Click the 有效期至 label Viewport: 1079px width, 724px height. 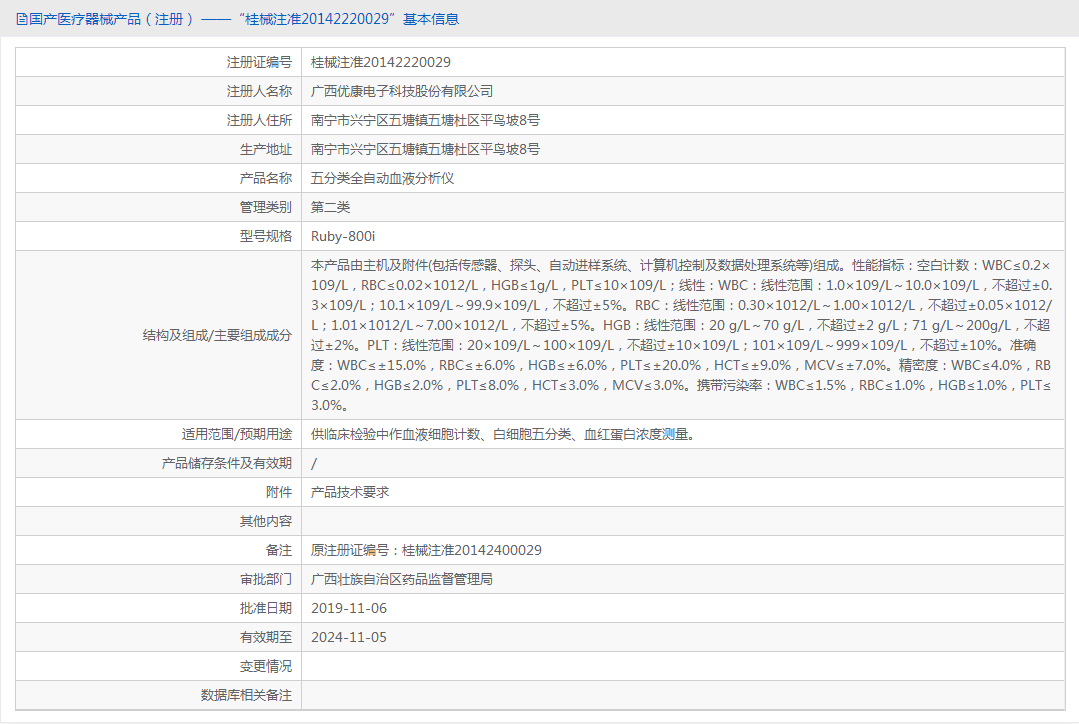[x=266, y=637]
